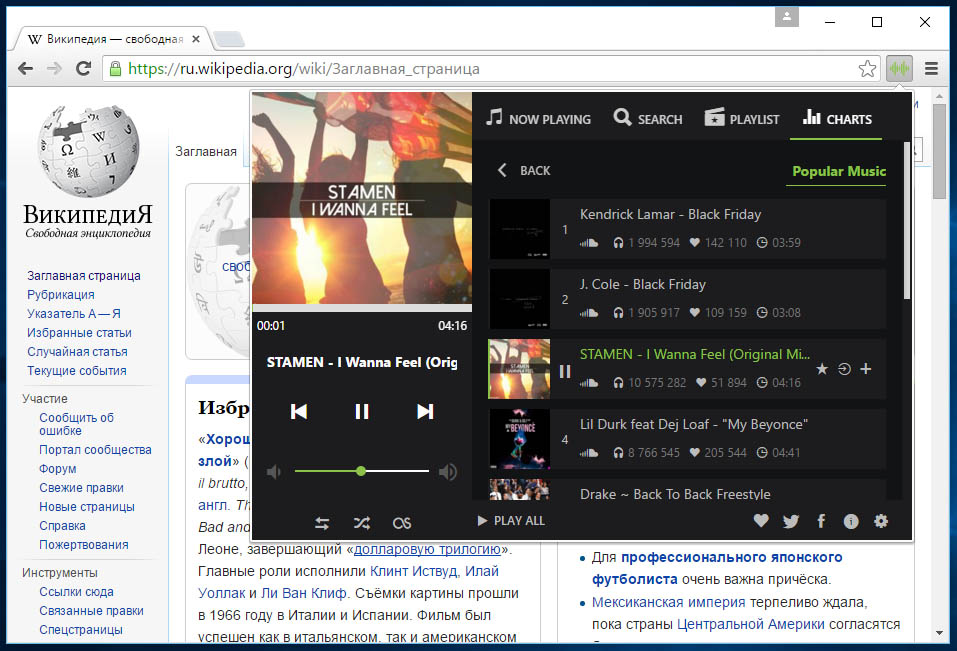Click Play All button

tap(511, 520)
